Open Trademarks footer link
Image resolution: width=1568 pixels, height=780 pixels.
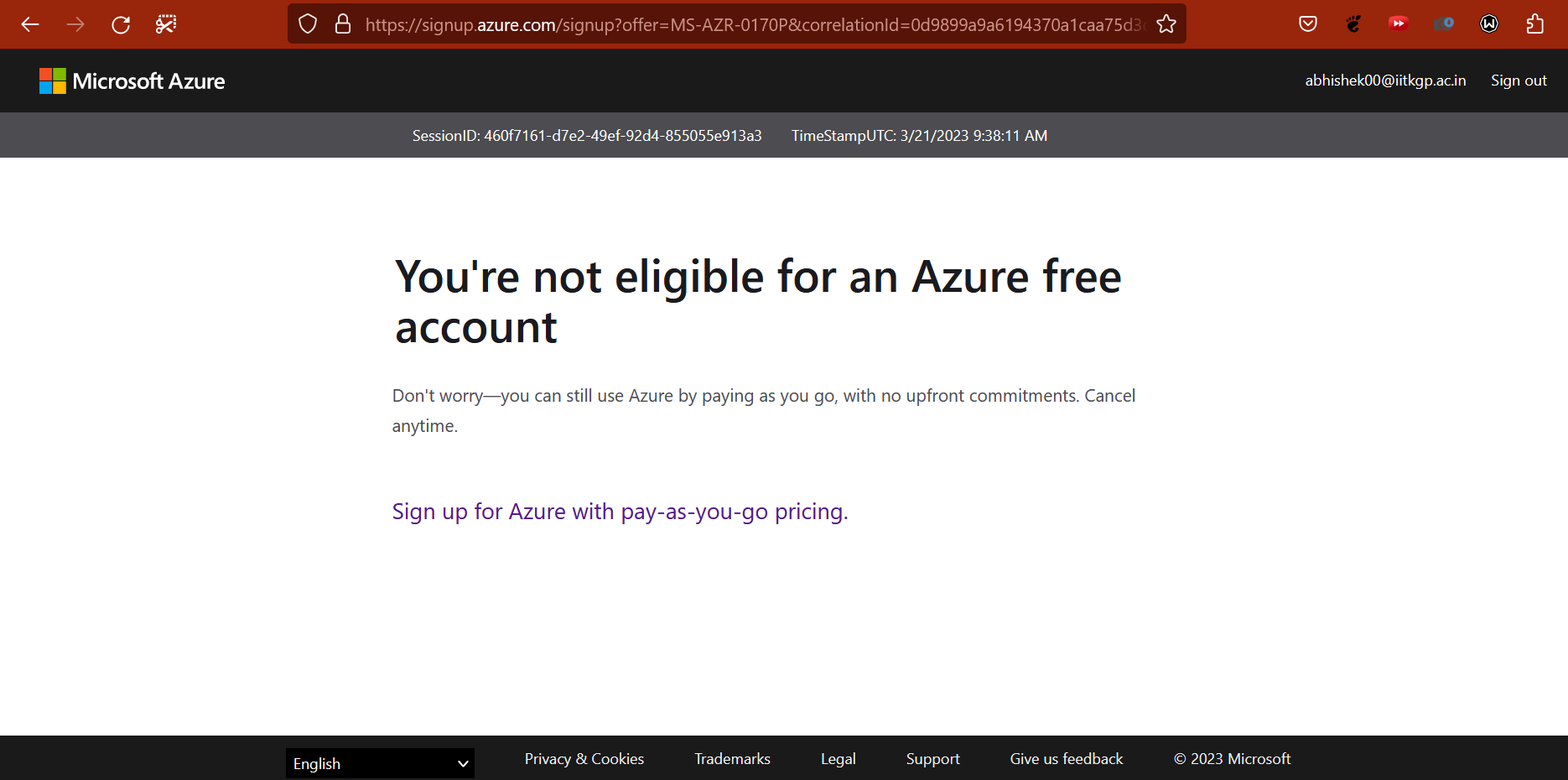[732, 759]
